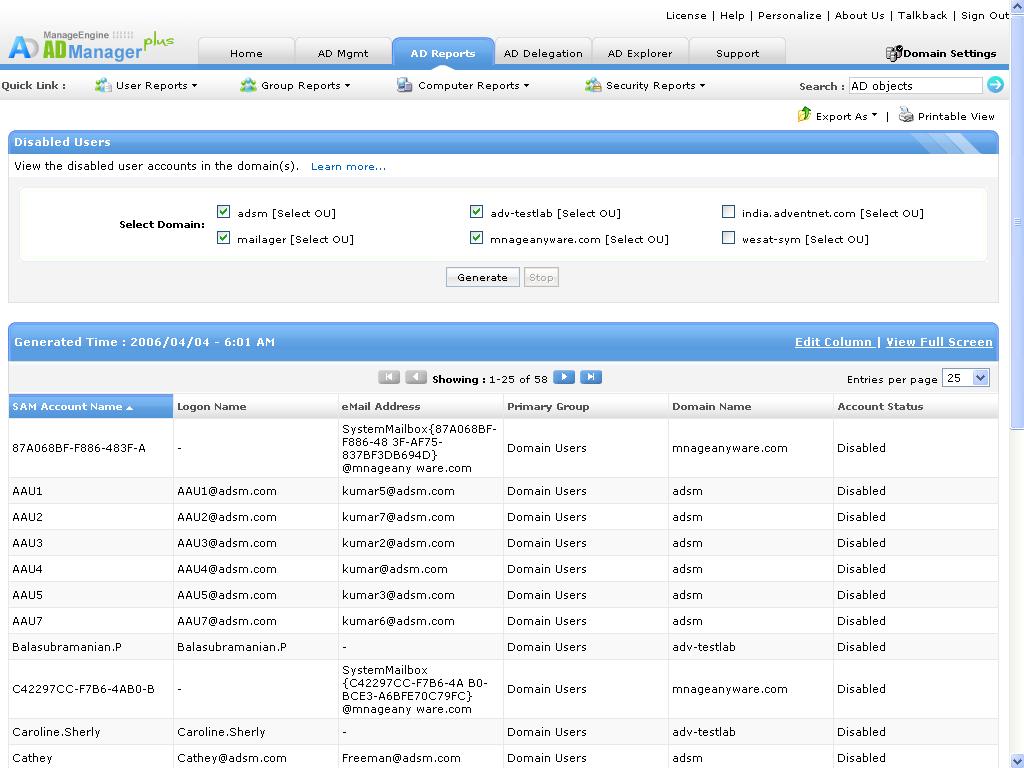Enable the india.adventnet.com domain checkbox
This screenshot has height=768, width=1024.
(729, 212)
